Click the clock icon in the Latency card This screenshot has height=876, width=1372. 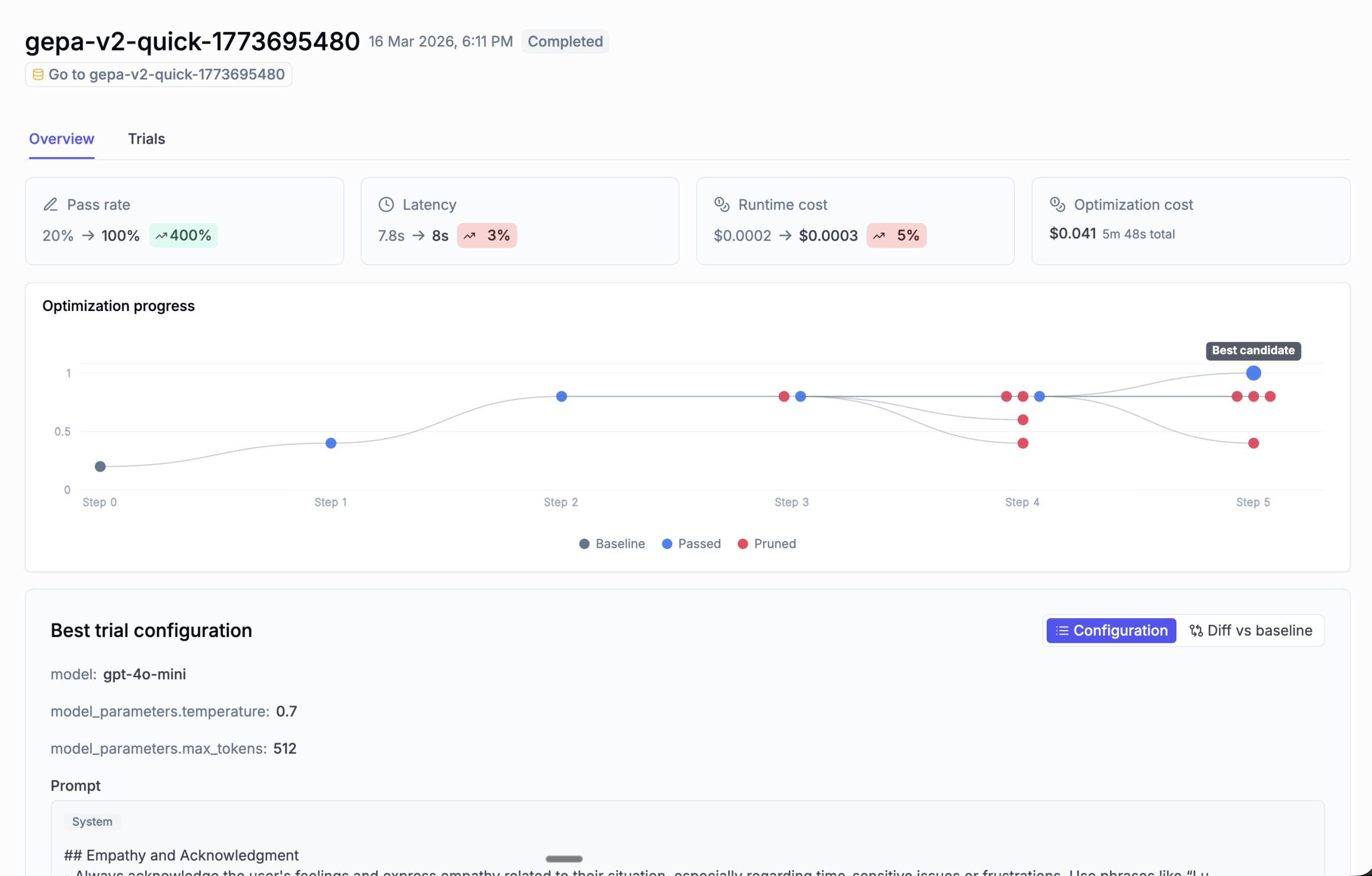tap(386, 204)
